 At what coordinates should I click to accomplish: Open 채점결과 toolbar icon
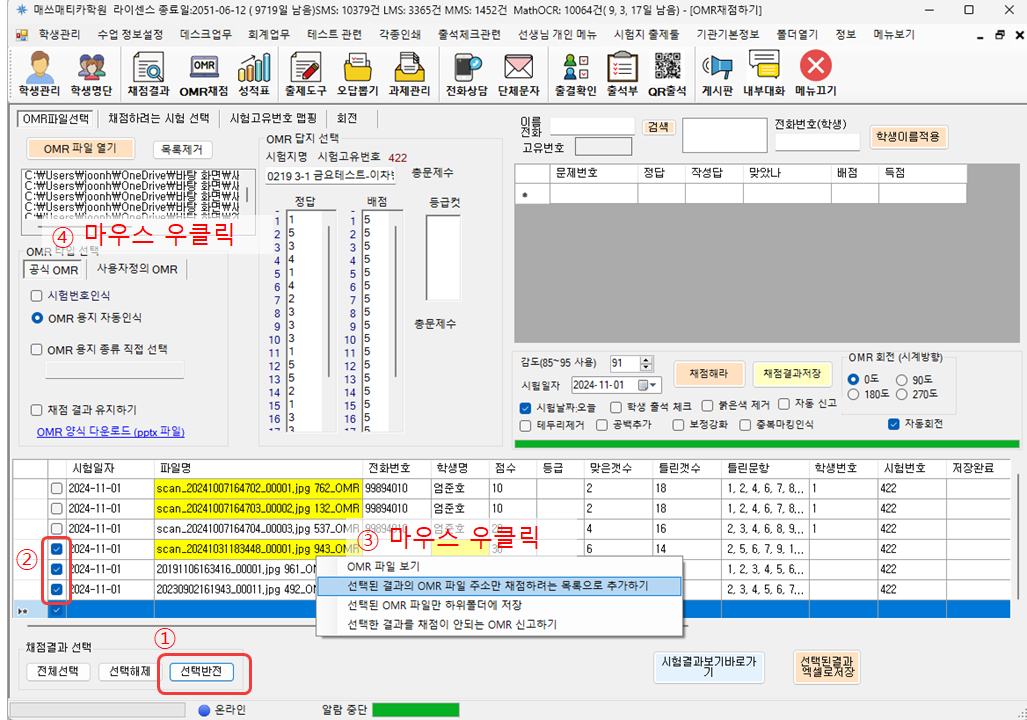pos(148,73)
